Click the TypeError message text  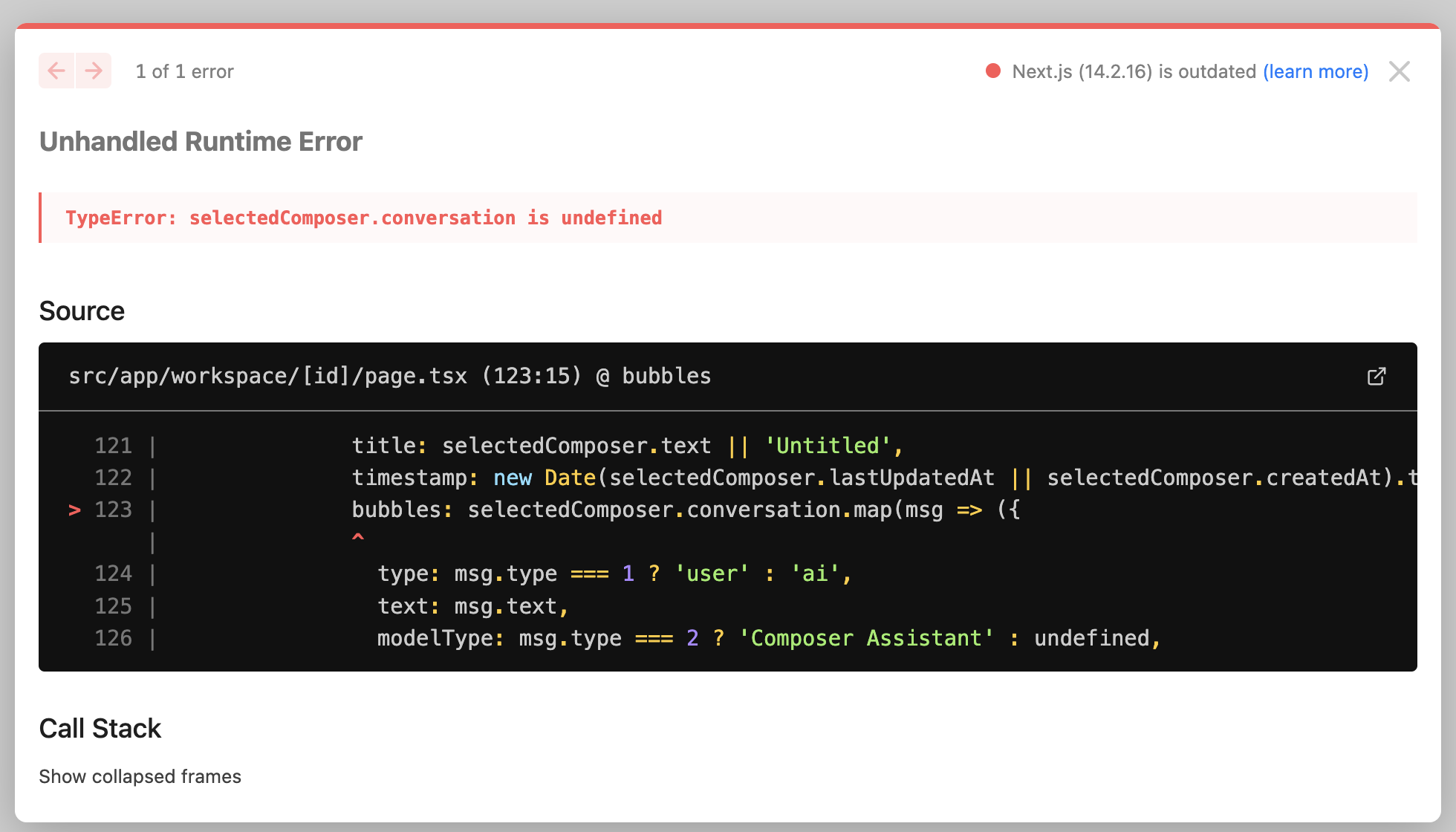(x=363, y=218)
